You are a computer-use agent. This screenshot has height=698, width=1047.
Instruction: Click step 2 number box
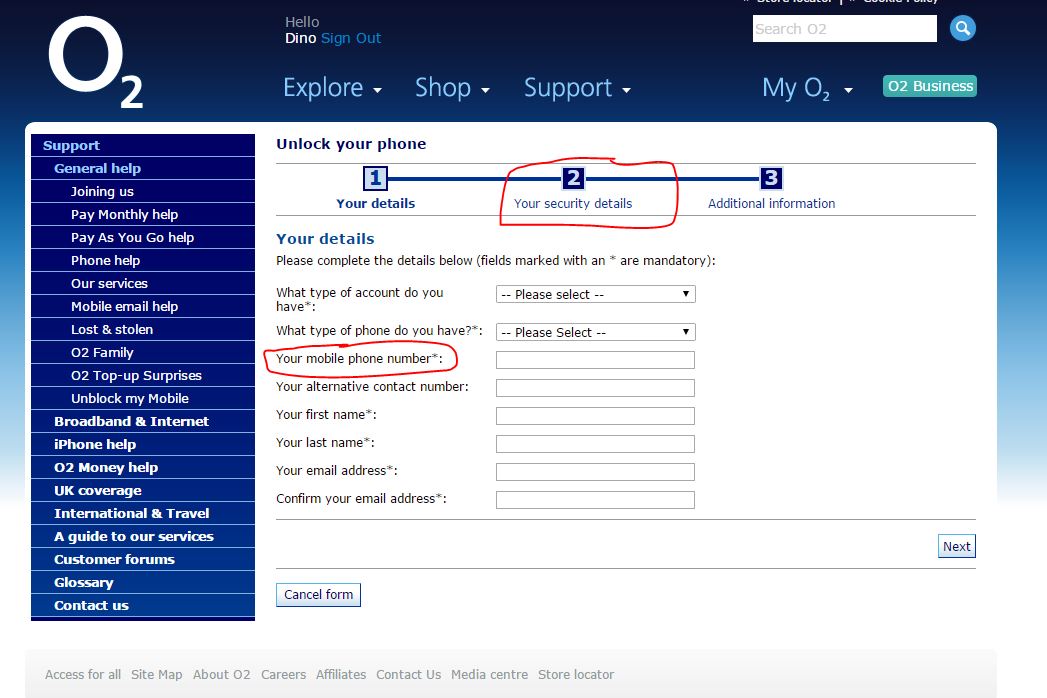573,179
